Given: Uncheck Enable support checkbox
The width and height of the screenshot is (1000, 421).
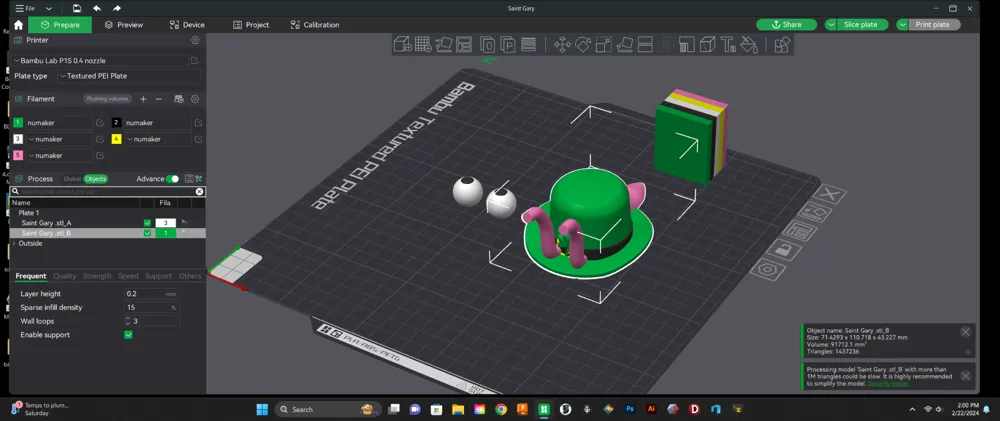Looking at the screenshot, I should pyautogui.click(x=128, y=335).
